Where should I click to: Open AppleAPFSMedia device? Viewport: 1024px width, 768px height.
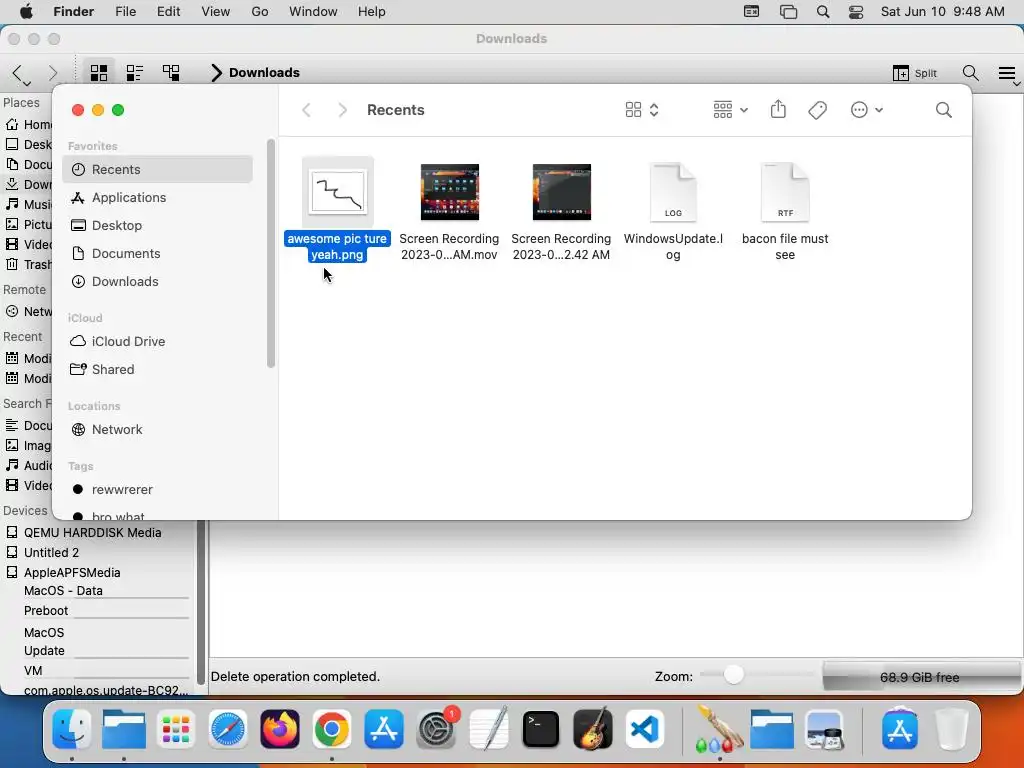[72, 573]
